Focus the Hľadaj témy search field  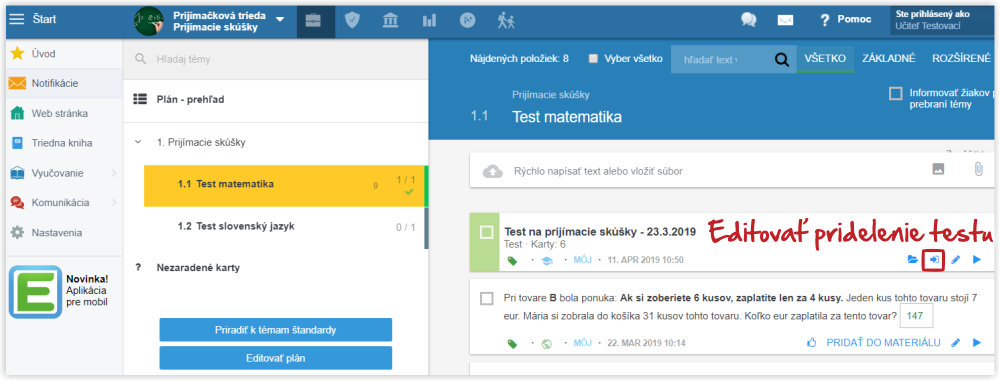pyautogui.click(x=275, y=59)
